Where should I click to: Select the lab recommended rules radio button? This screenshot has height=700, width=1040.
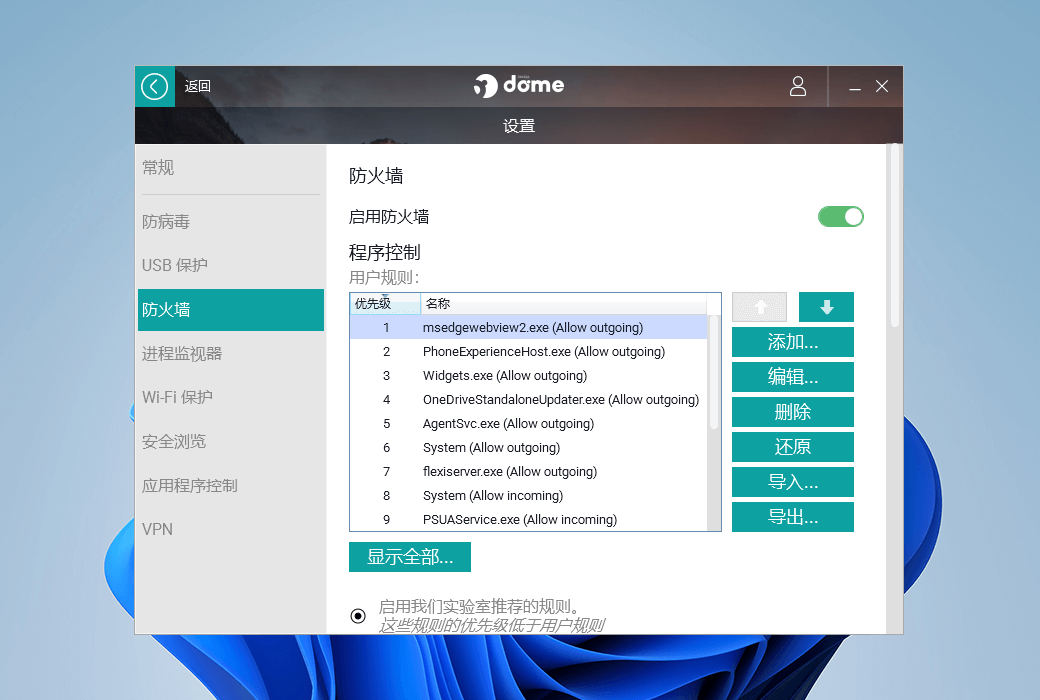coord(358,615)
